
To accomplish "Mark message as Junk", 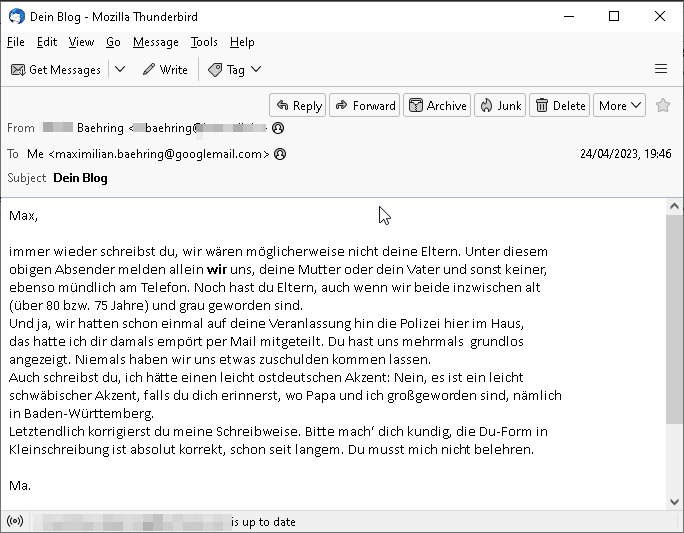I will point(500,105).
